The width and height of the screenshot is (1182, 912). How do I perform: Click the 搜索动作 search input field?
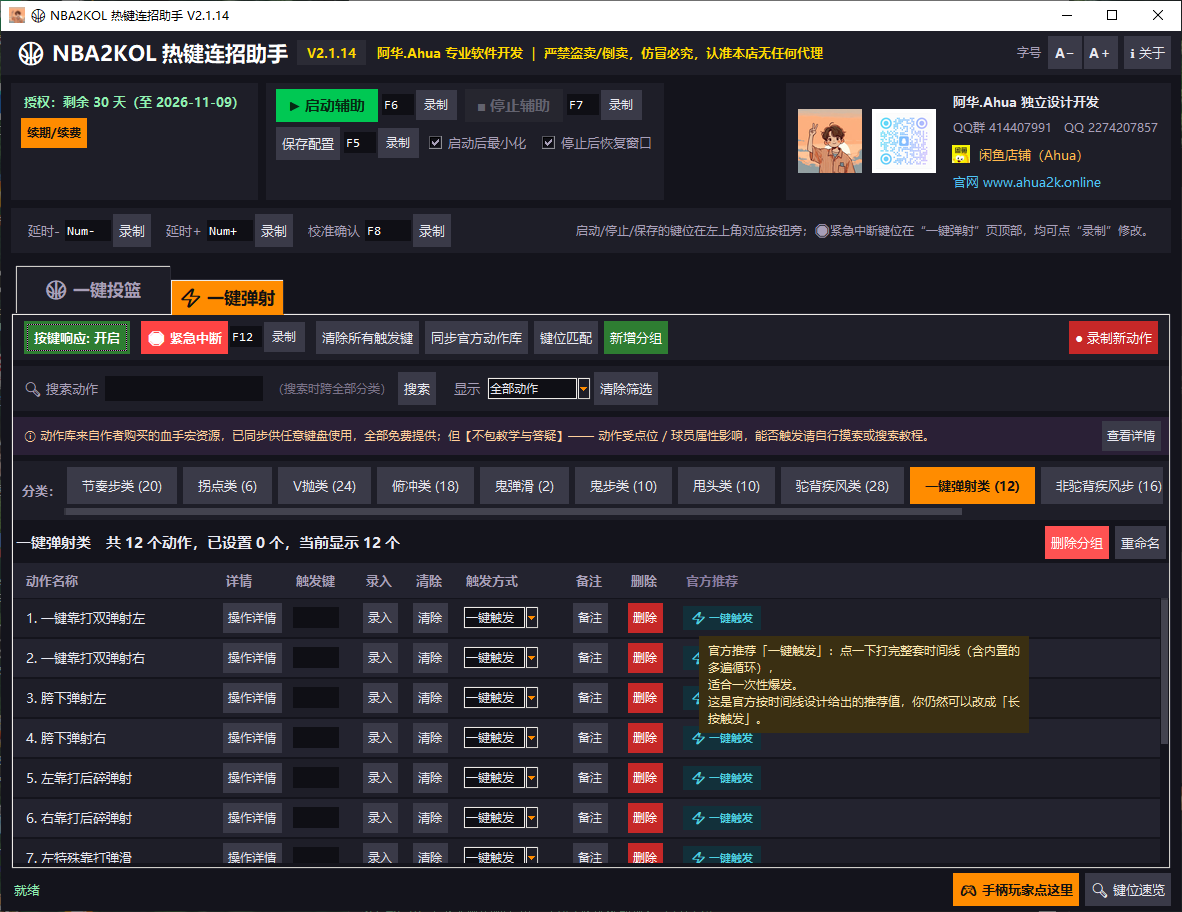tap(184, 389)
